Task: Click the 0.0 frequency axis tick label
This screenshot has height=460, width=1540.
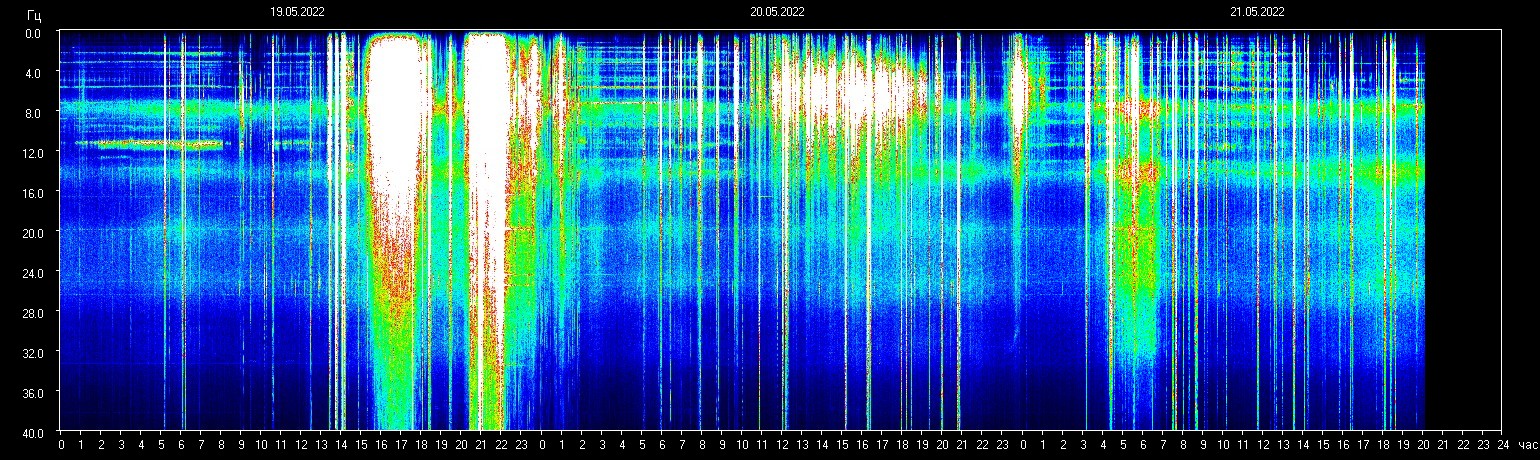Action: coord(33,33)
